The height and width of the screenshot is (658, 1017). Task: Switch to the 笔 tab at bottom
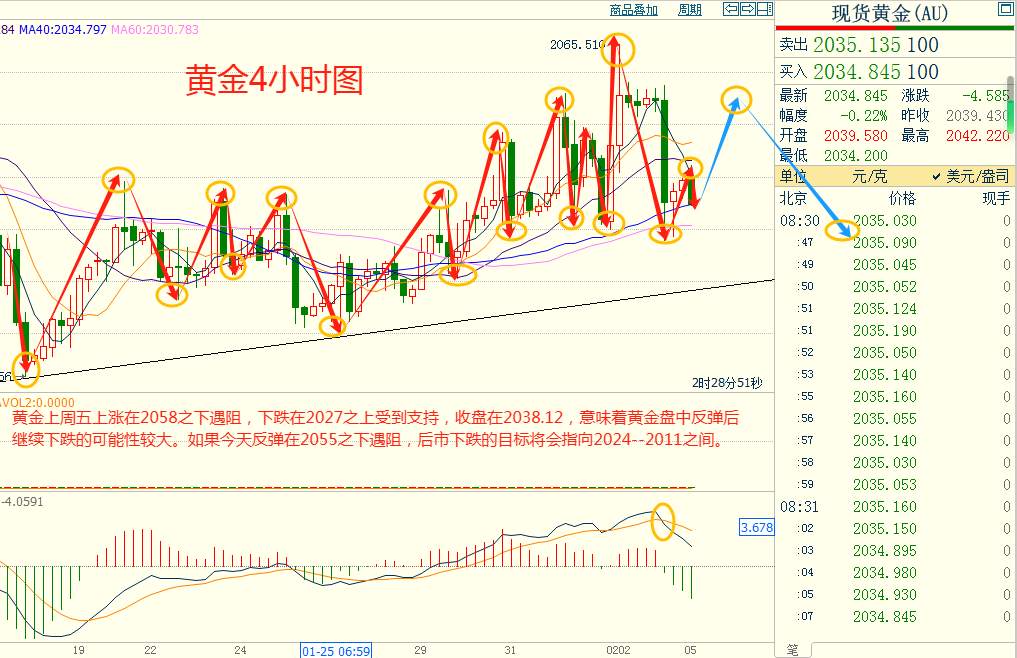tap(793, 650)
